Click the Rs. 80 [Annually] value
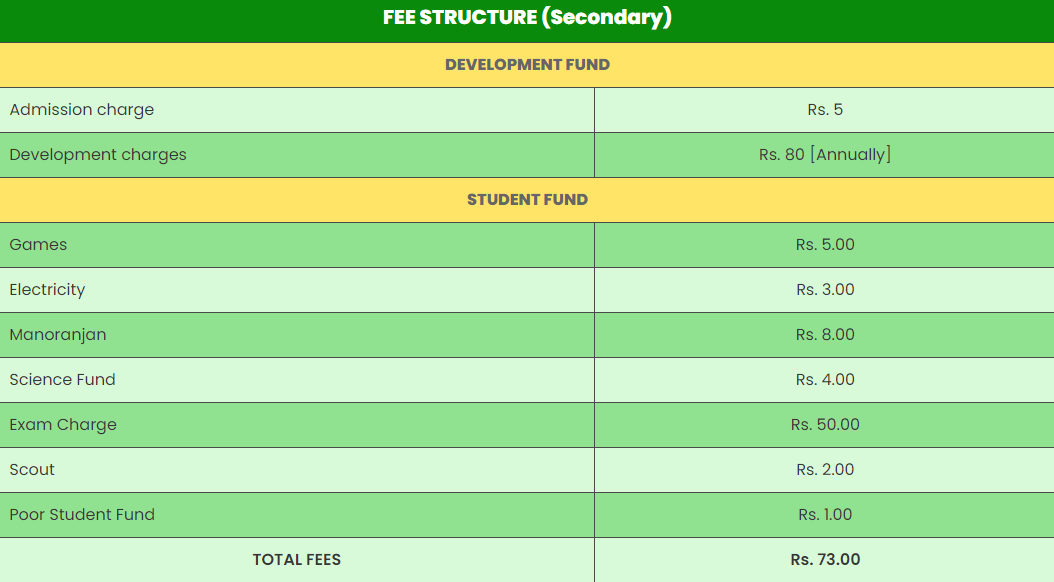This screenshot has height=582, width=1054. tap(825, 155)
